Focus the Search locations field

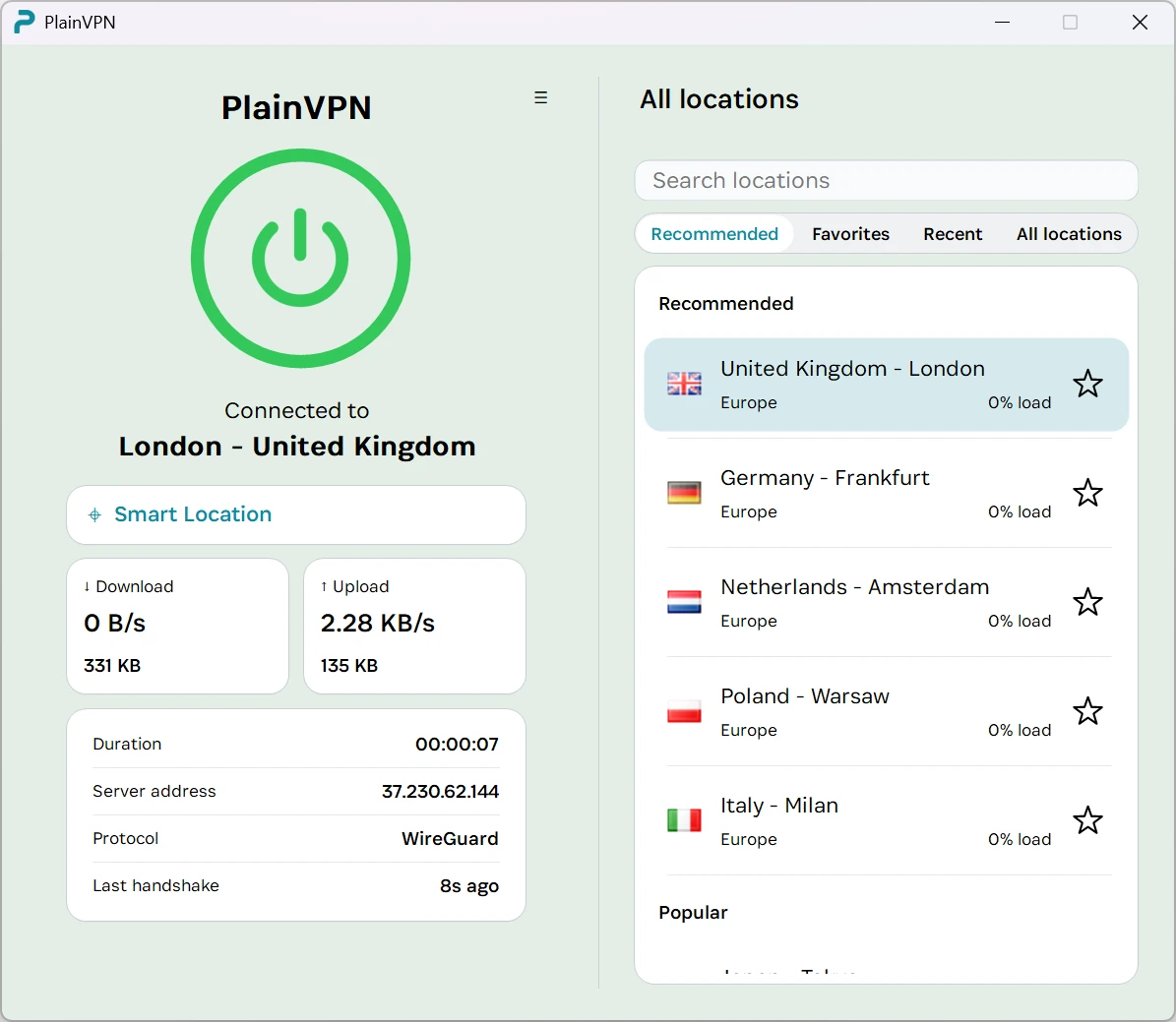coord(887,181)
